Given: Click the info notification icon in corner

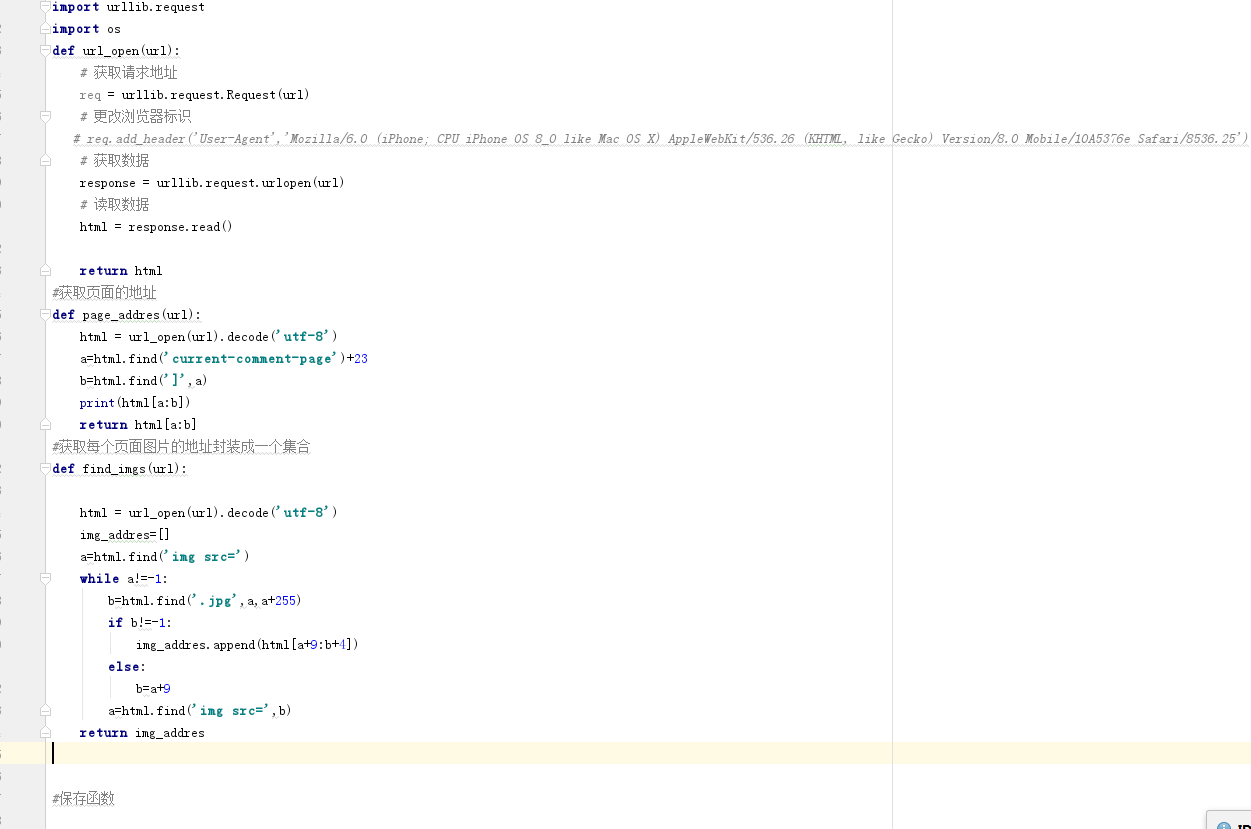Looking at the screenshot, I should pyautogui.click(x=1223, y=825).
